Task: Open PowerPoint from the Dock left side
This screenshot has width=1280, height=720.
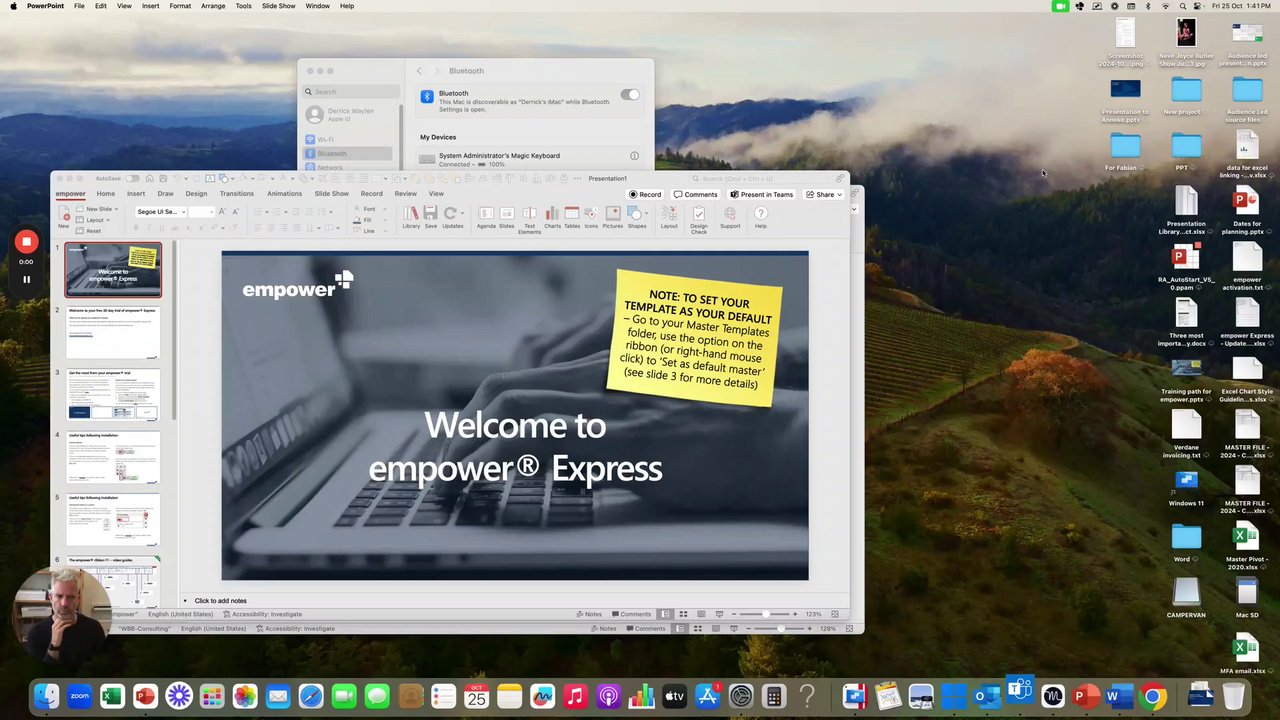Action: pyautogui.click(x=145, y=696)
